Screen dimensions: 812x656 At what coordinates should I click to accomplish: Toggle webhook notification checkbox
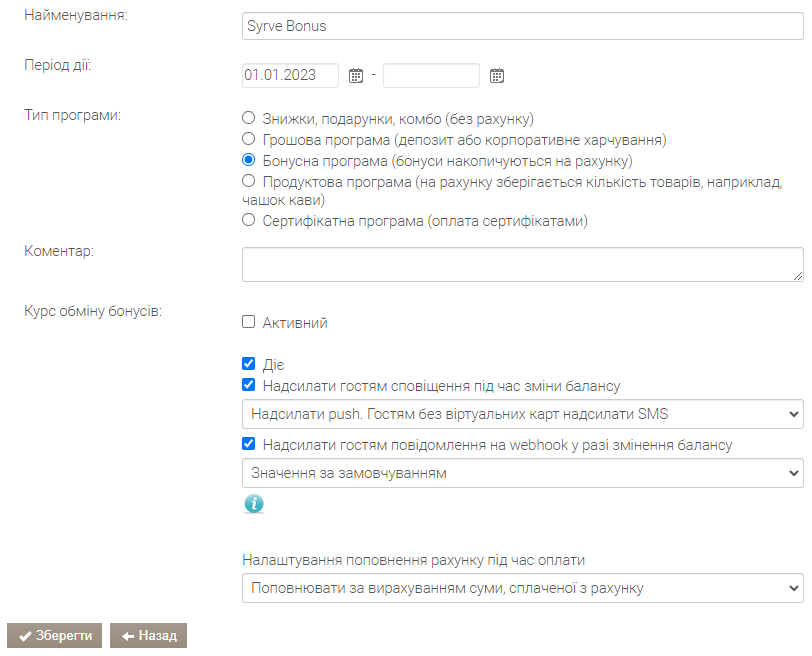click(x=249, y=444)
